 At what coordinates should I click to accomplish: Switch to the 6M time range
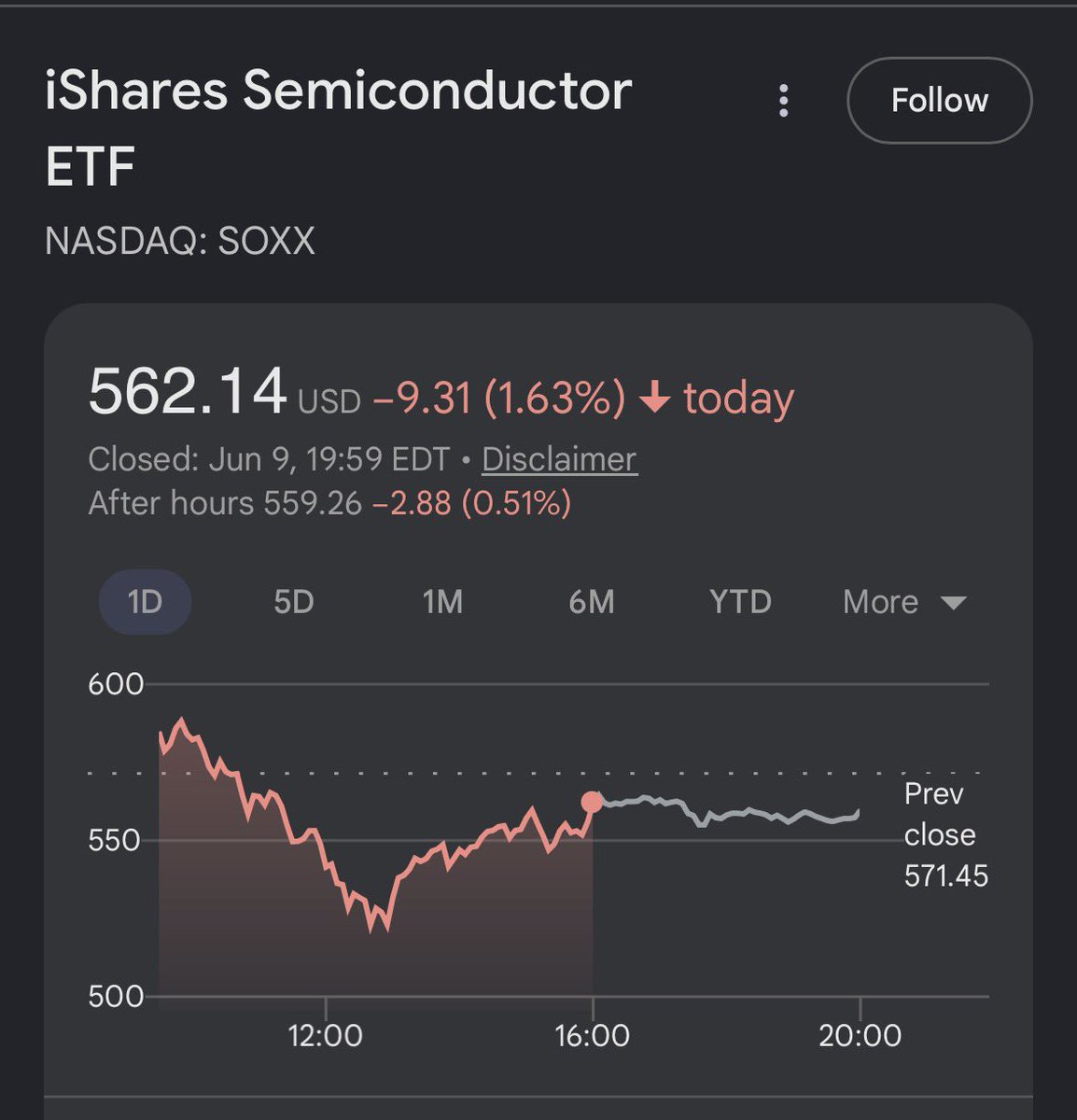[592, 602]
